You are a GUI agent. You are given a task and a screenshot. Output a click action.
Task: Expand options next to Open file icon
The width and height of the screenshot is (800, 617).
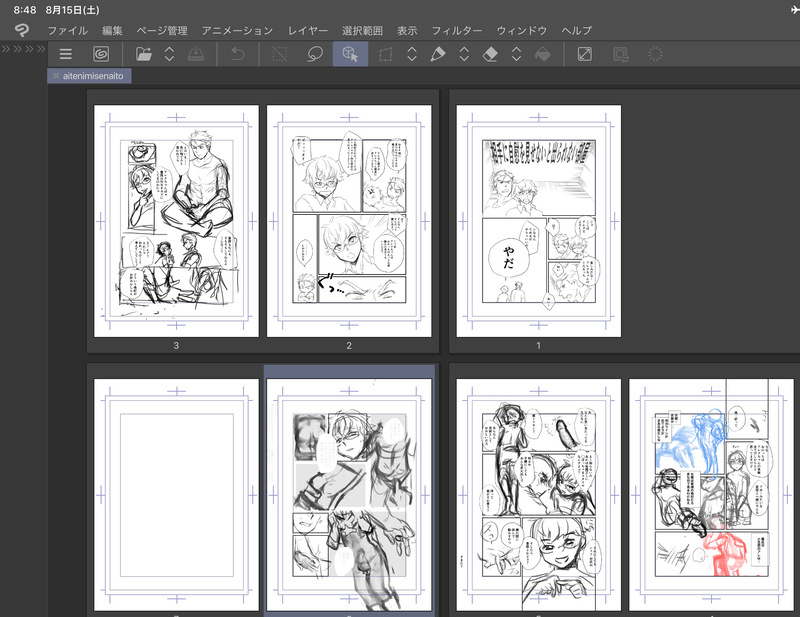[169, 54]
